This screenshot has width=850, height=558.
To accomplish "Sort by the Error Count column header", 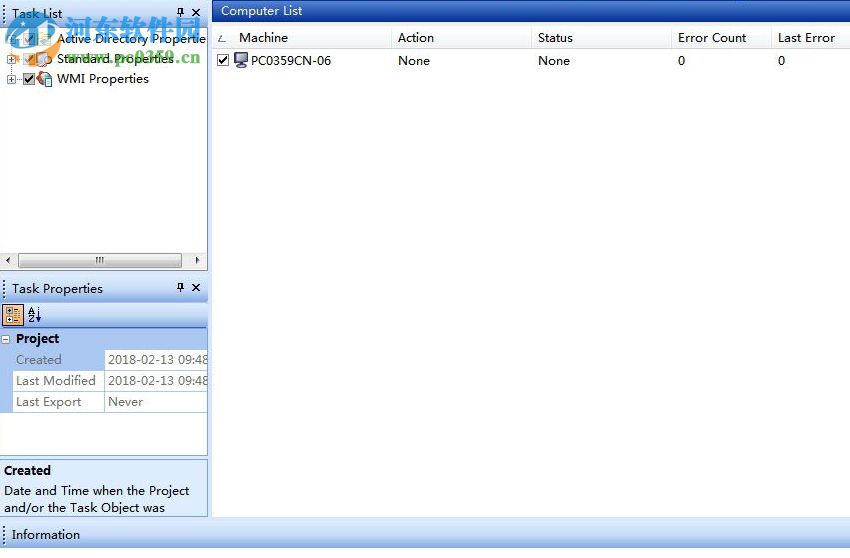I will click(x=722, y=37).
